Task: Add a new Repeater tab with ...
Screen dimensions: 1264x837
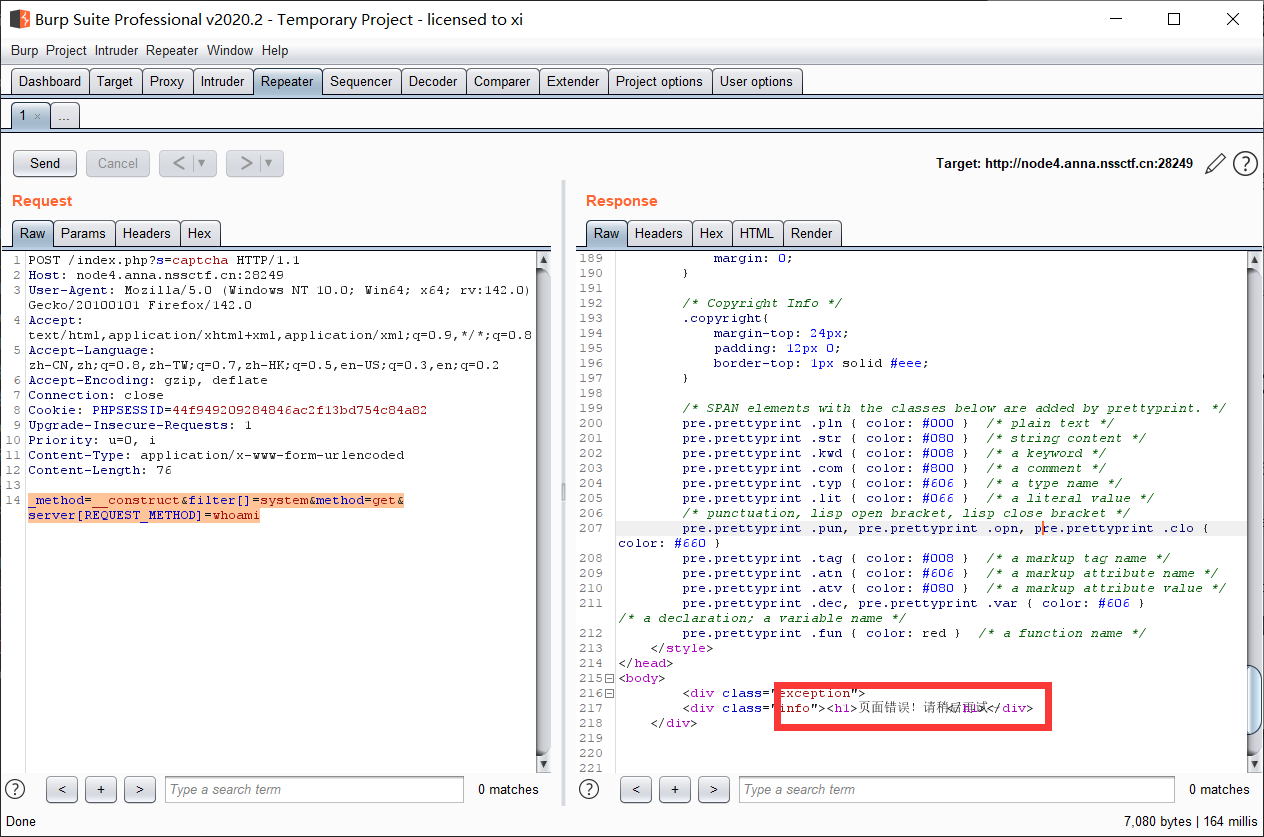Action: tap(64, 117)
